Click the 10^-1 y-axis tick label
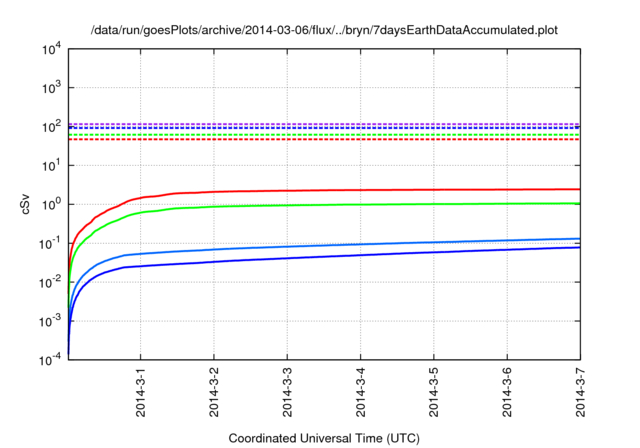 [x=51, y=243]
